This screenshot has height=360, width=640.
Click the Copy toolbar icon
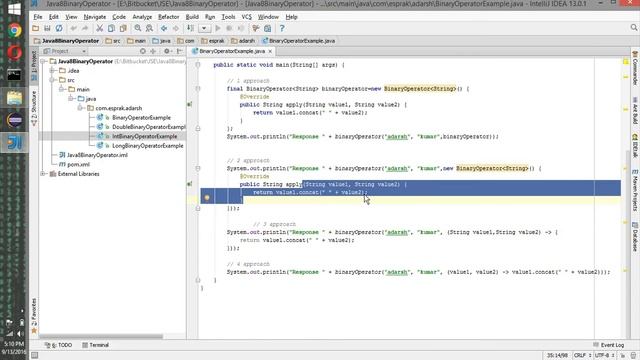[111, 29]
